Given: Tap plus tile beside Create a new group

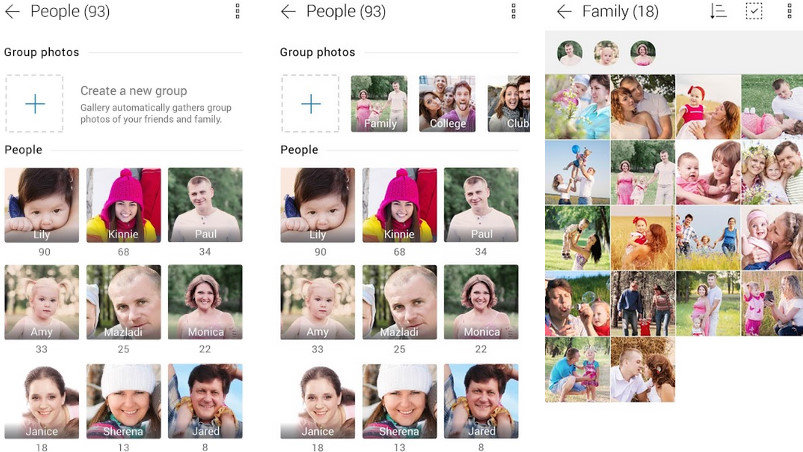Looking at the screenshot, I should point(34,103).
